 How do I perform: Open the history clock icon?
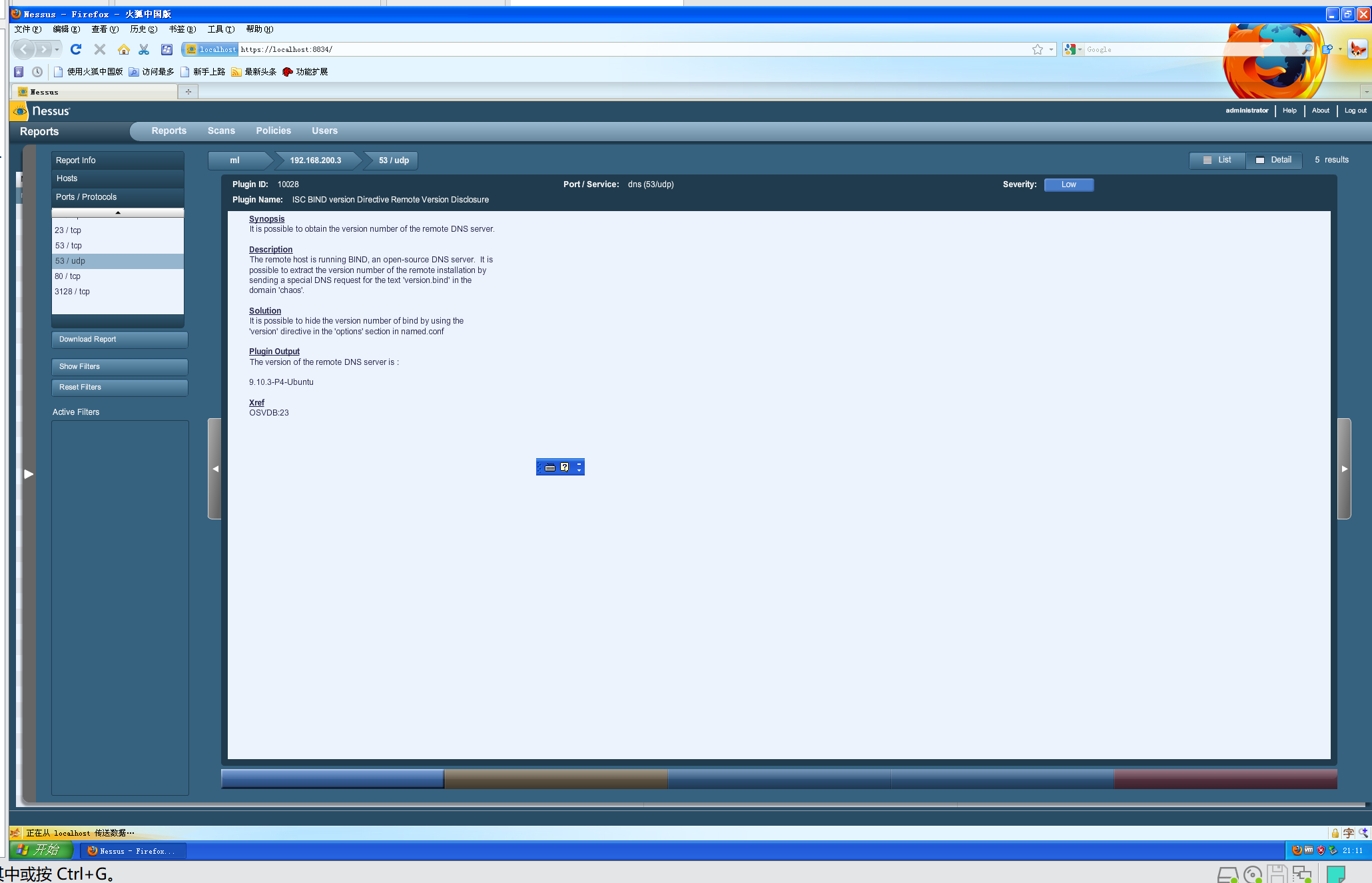pos(37,72)
